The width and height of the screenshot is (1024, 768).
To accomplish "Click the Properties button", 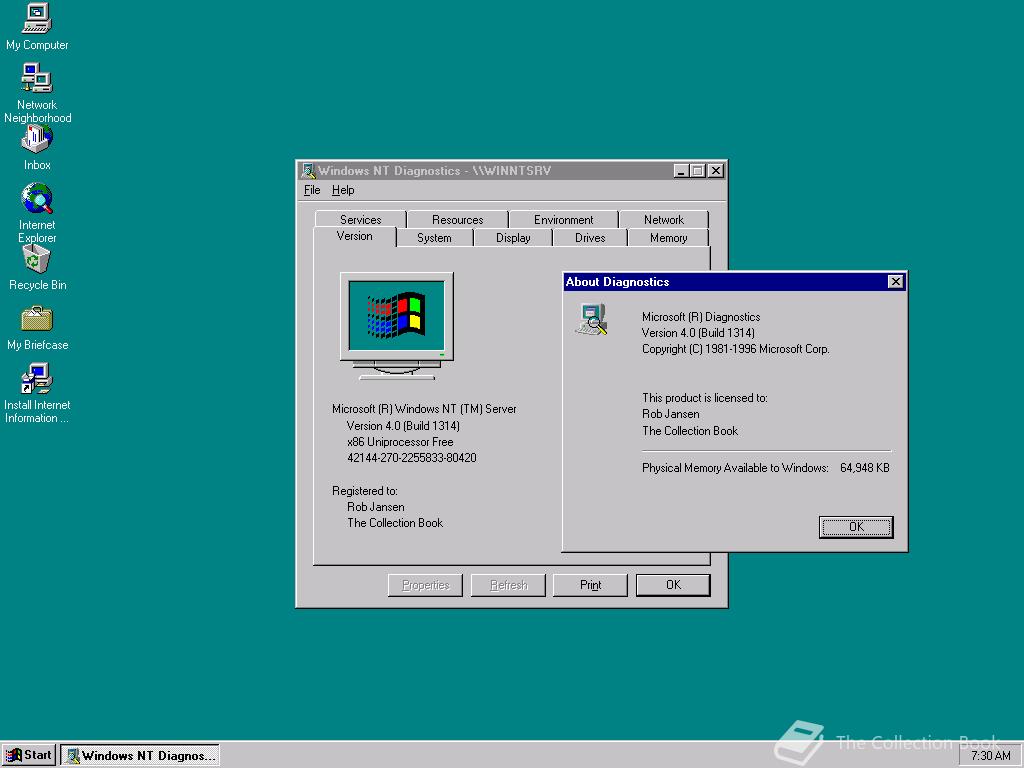I will [425, 585].
